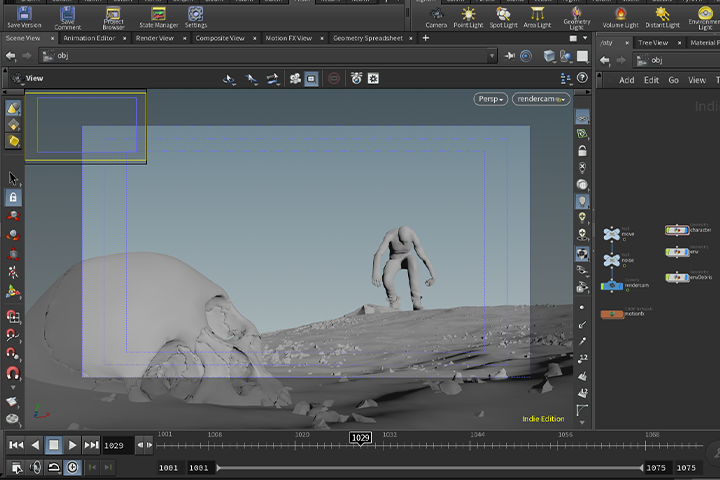Click the viewport help question mark icon
This screenshot has height=480, width=720.
(582, 78)
